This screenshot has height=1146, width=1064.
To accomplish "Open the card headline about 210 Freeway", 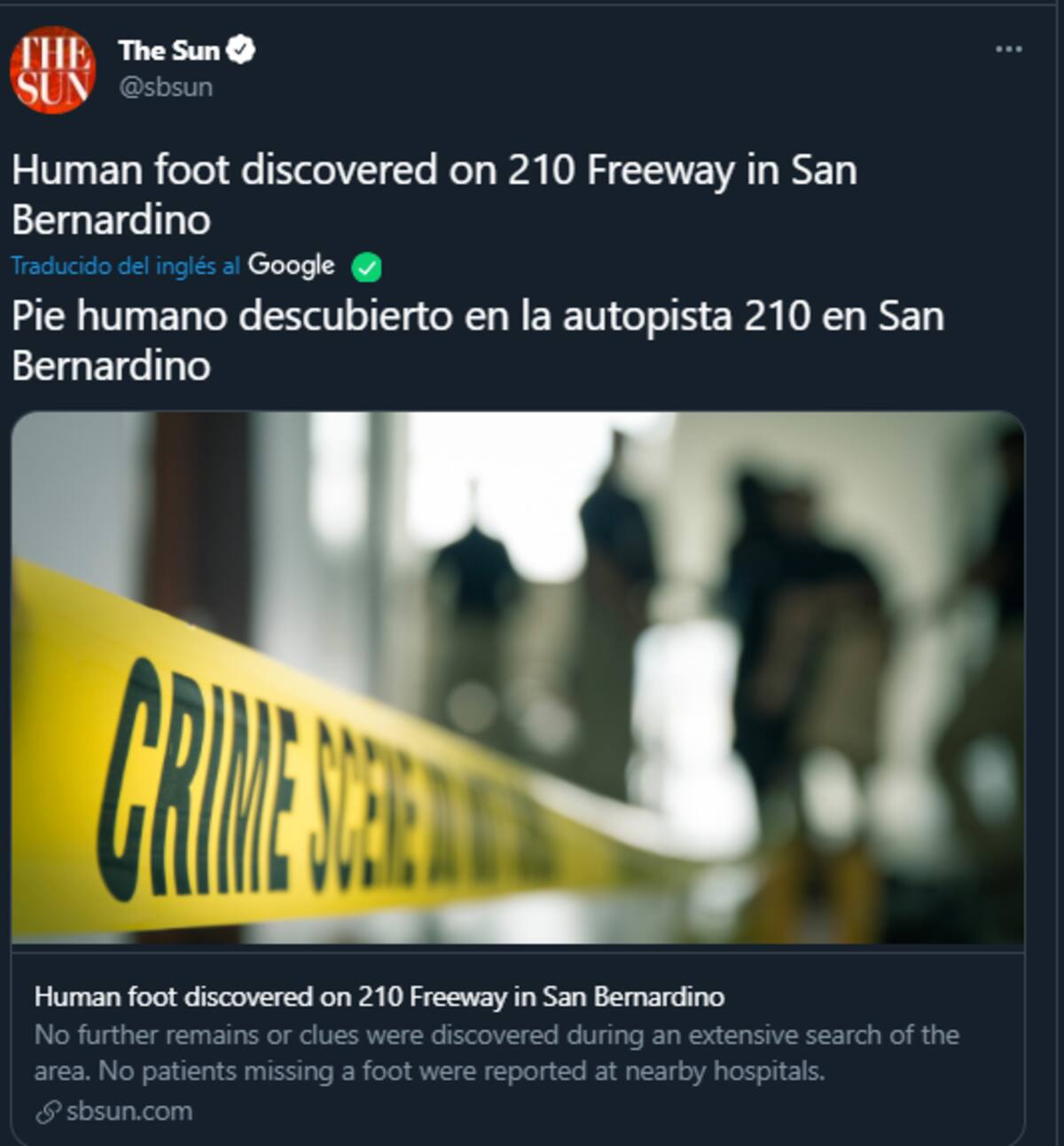I will point(379,997).
